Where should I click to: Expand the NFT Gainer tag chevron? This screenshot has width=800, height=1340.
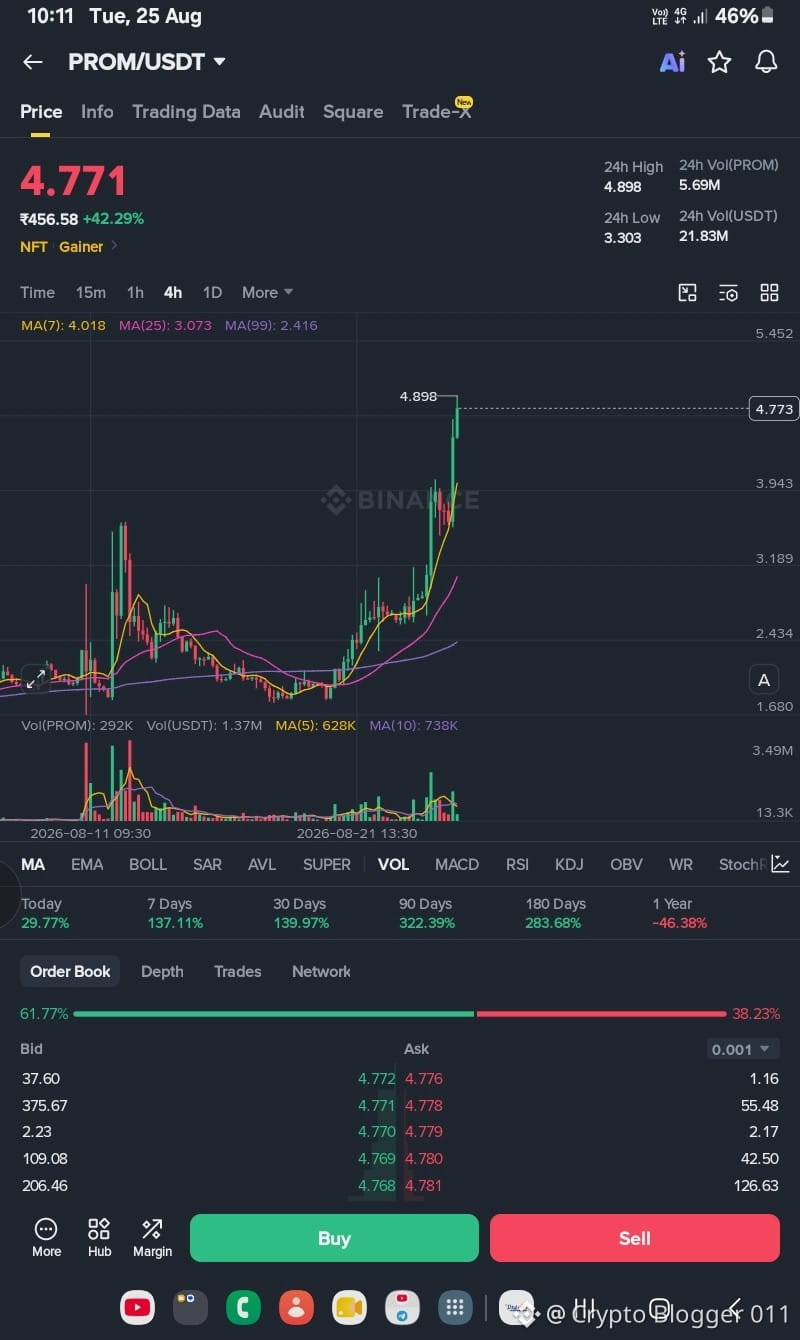(x=114, y=246)
